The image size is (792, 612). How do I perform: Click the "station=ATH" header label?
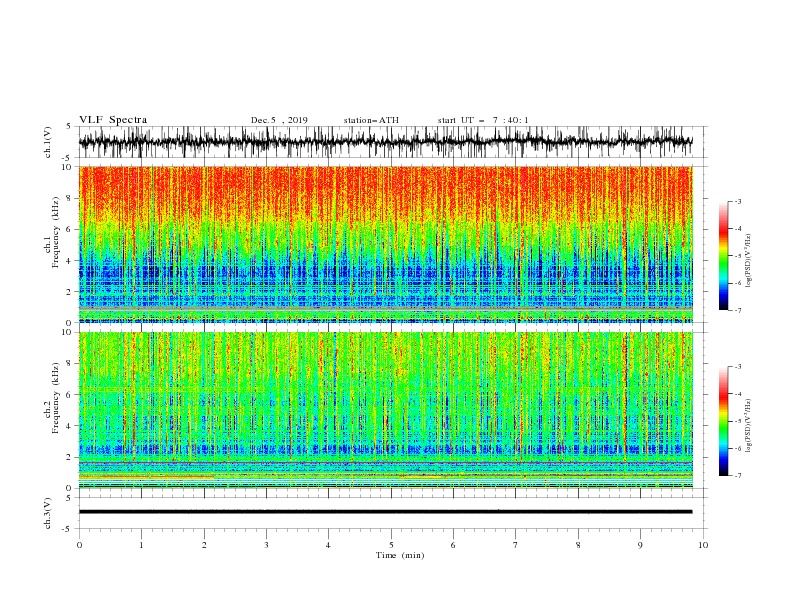371,120
